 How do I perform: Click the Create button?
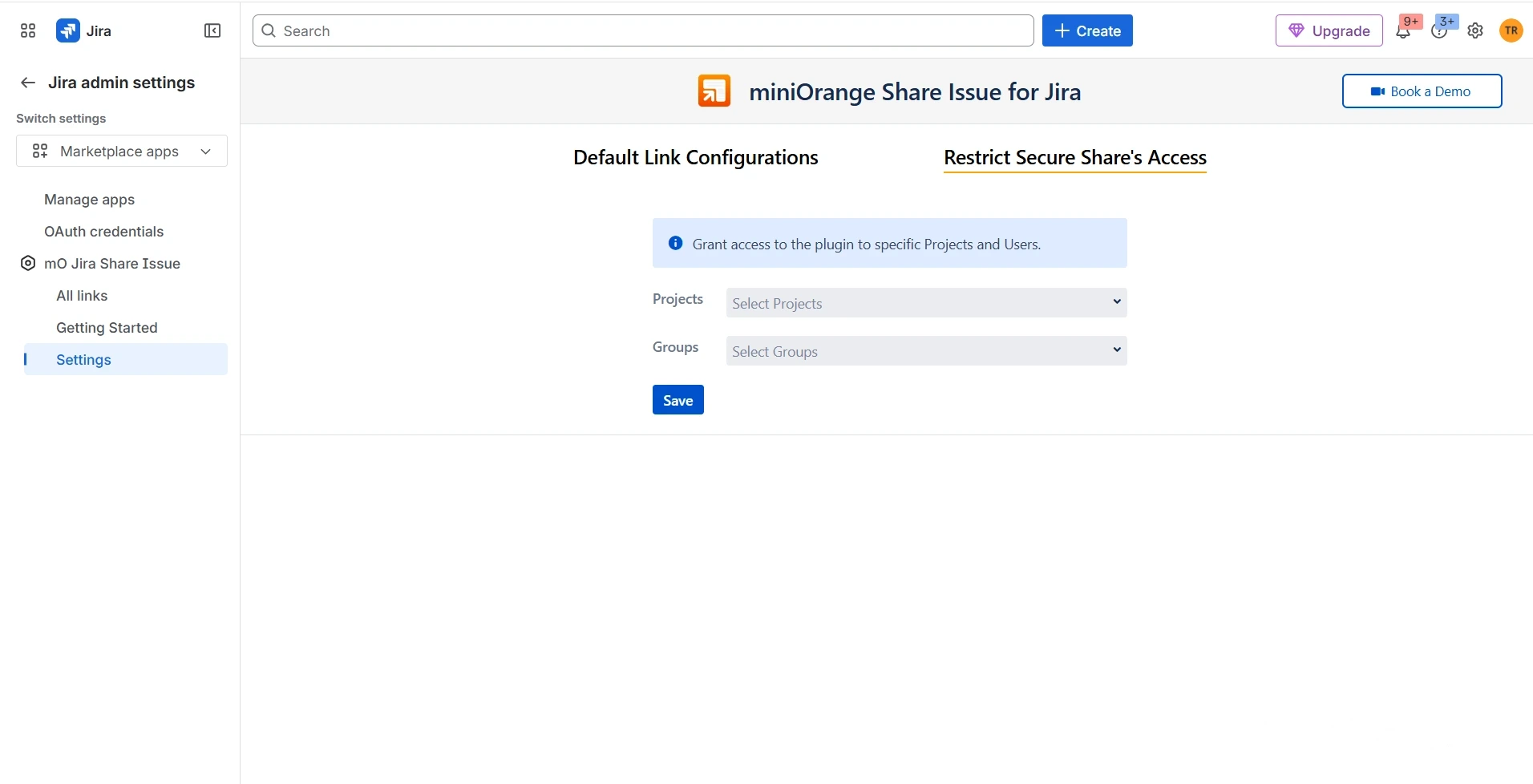pyautogui.click(x=1087, y=30)
